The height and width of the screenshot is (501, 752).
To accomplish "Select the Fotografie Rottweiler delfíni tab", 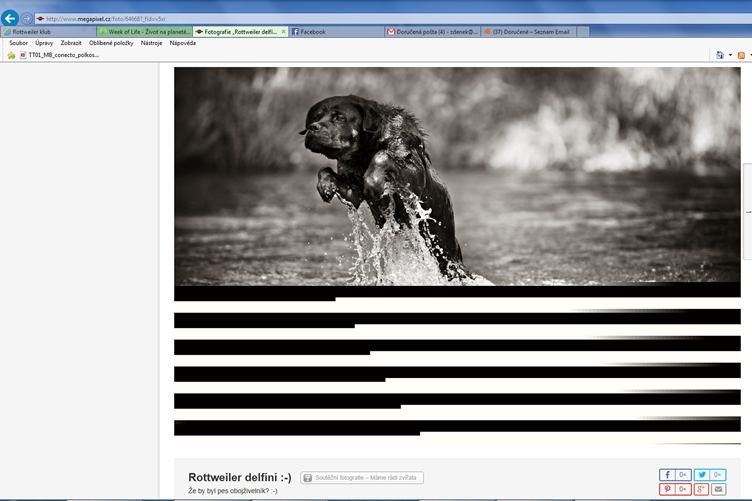I will (236, 32).
